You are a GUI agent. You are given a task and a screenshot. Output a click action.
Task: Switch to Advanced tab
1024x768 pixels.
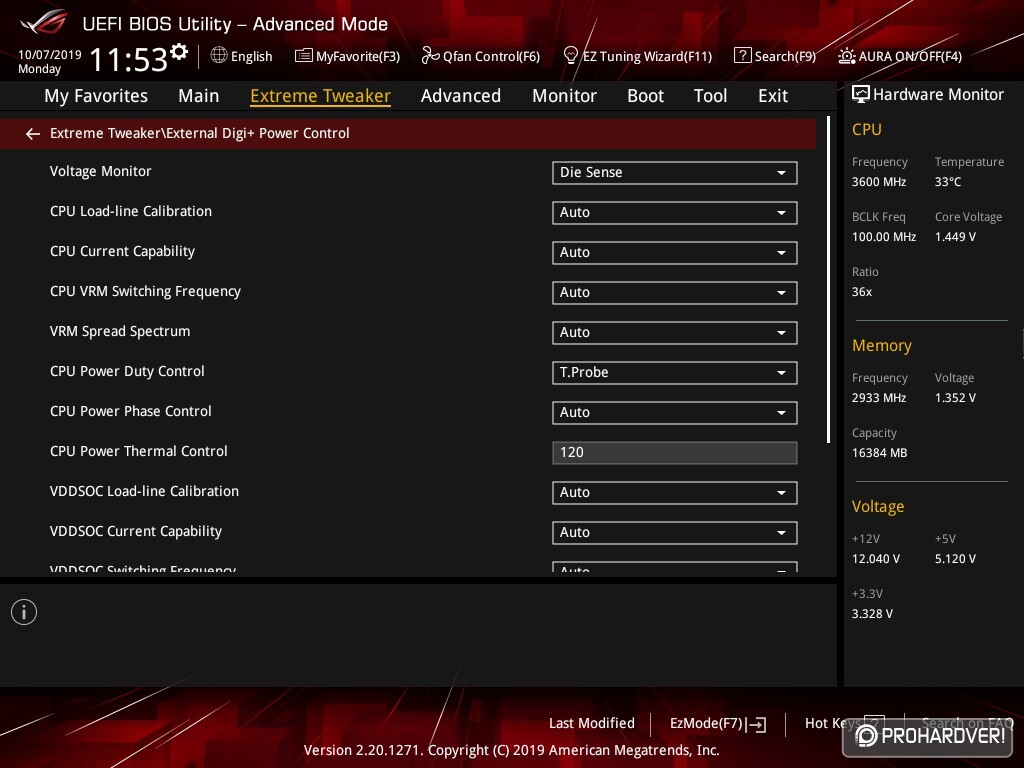coord(460,96)
